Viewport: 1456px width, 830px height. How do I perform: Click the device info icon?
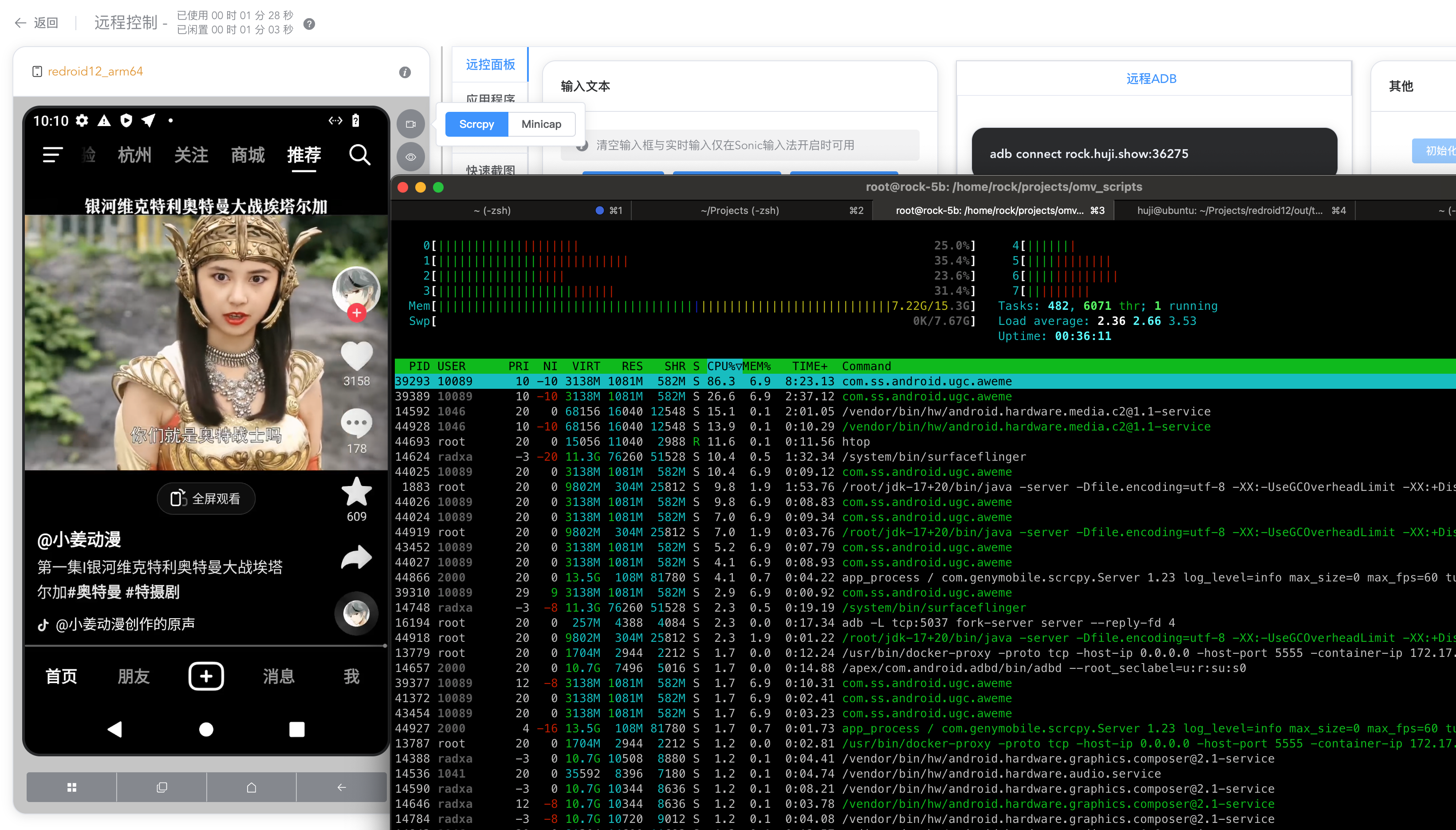pyautogui.click(x=405, y=72)
